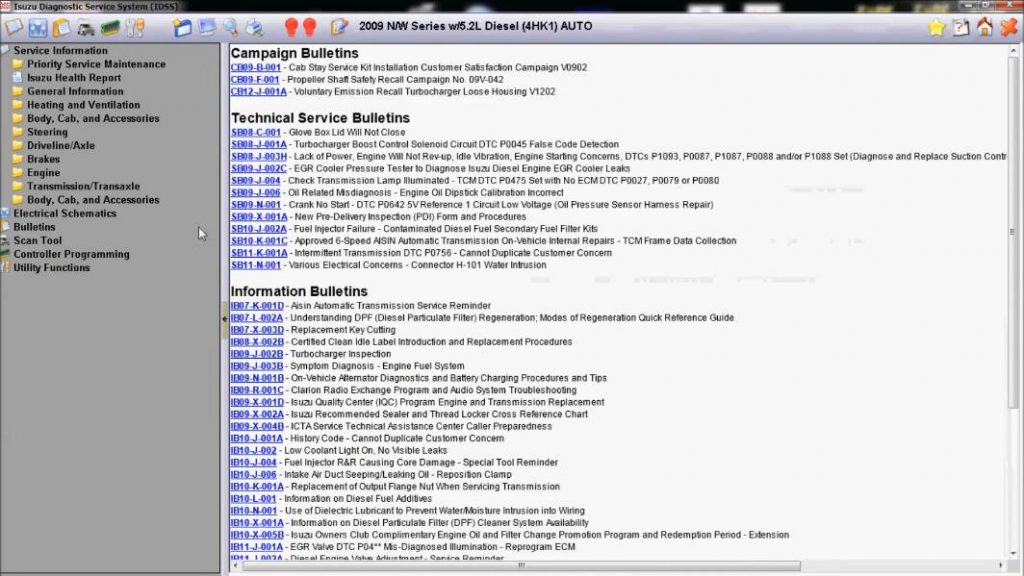Click the tablet-shaped first toolbar icon

pos(14,27)
